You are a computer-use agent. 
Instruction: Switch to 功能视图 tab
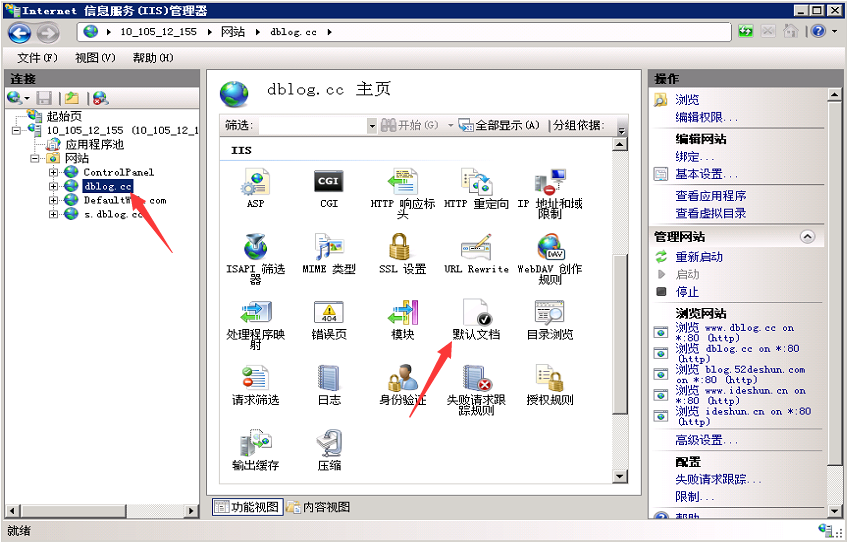247,507
